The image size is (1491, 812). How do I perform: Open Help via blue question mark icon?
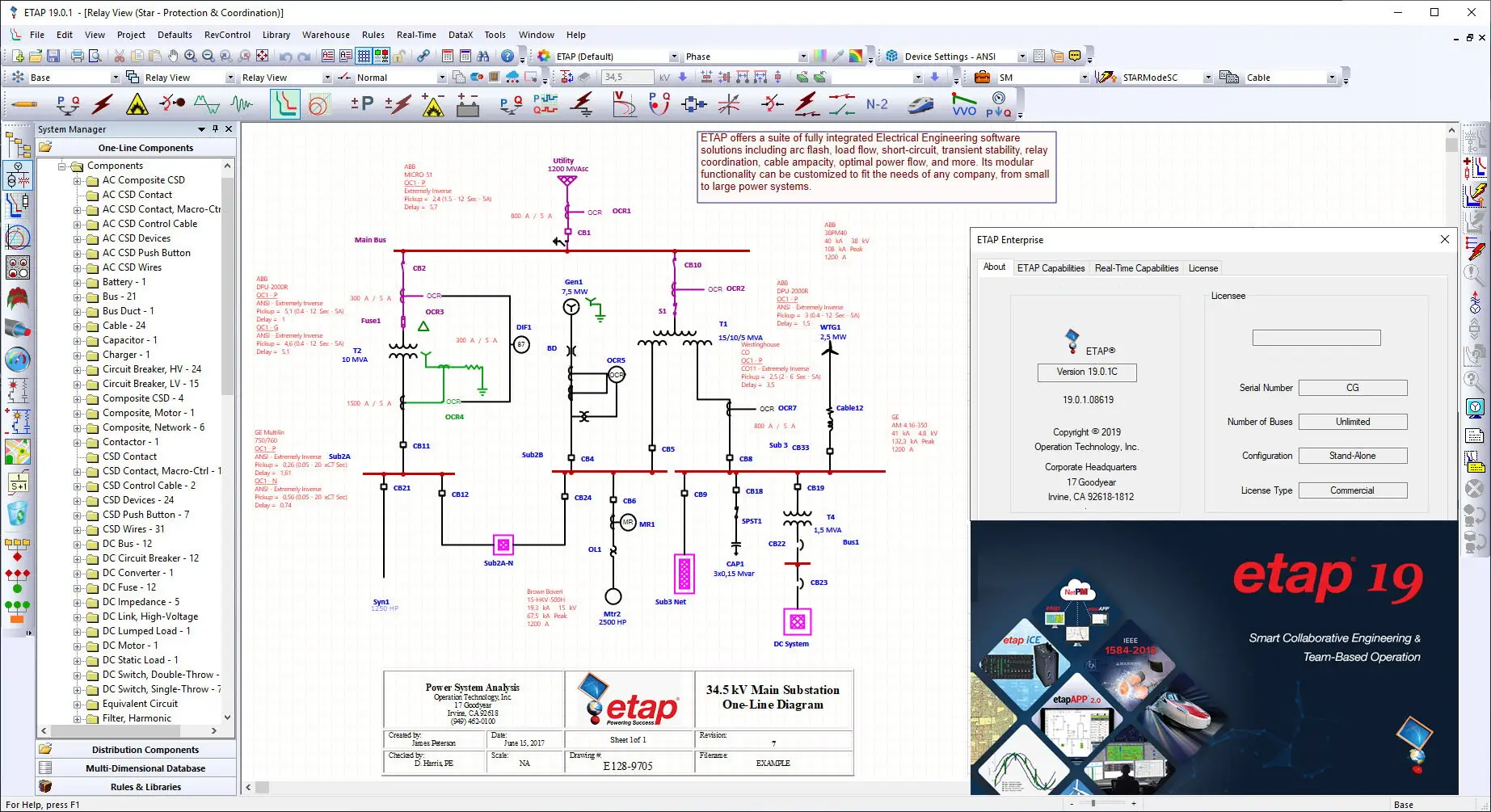pos(507,56)
